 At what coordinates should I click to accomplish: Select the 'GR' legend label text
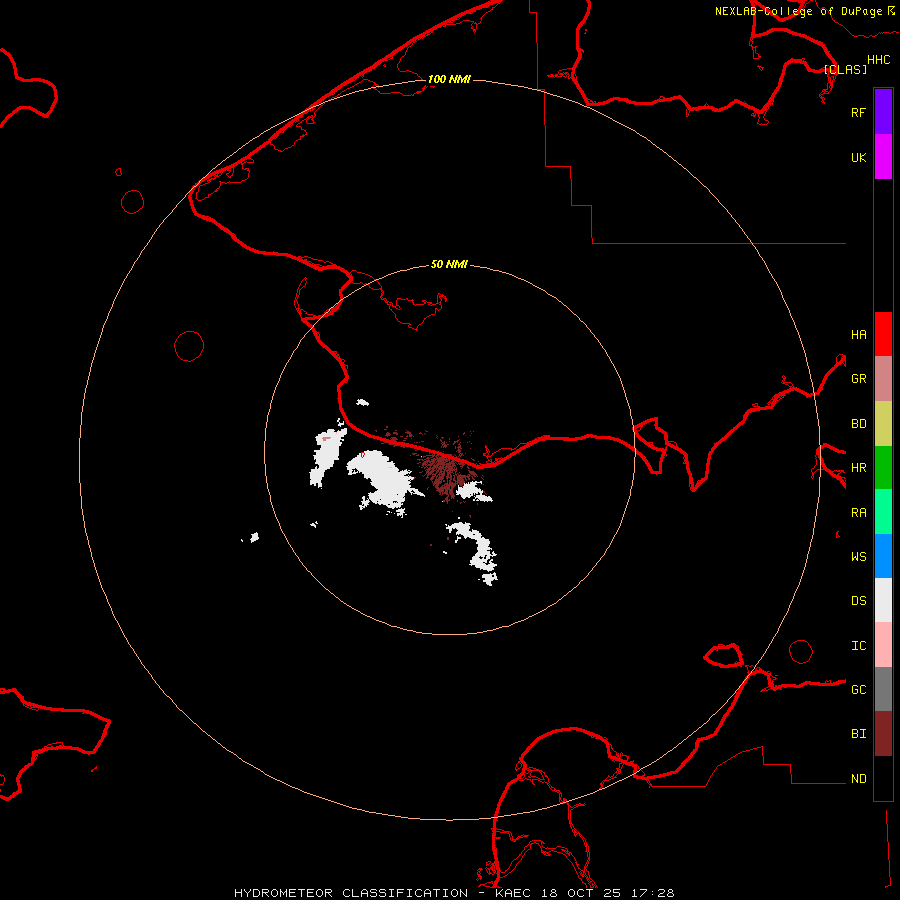pyautogui.click(x=858, y=379)
